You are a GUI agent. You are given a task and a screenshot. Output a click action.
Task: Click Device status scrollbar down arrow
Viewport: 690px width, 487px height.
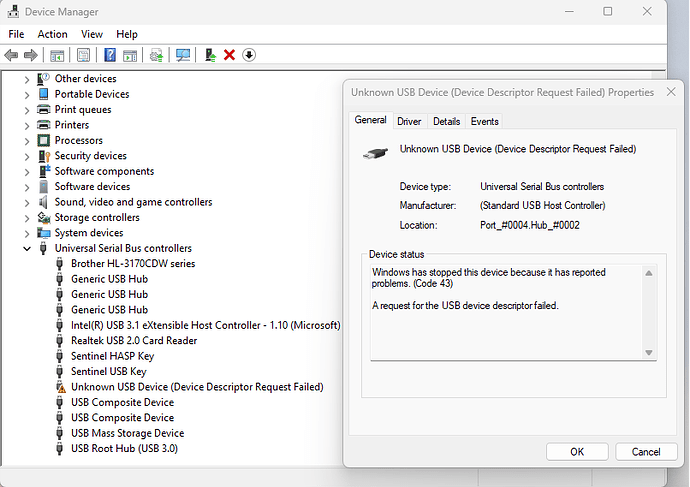pos(649,352)
